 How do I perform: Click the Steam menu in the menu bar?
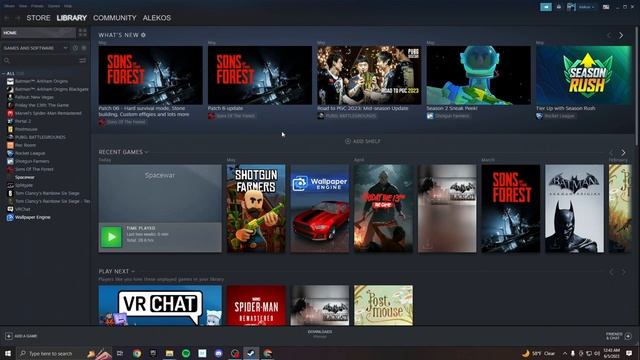pyautogui.click(x=9, y=6)
